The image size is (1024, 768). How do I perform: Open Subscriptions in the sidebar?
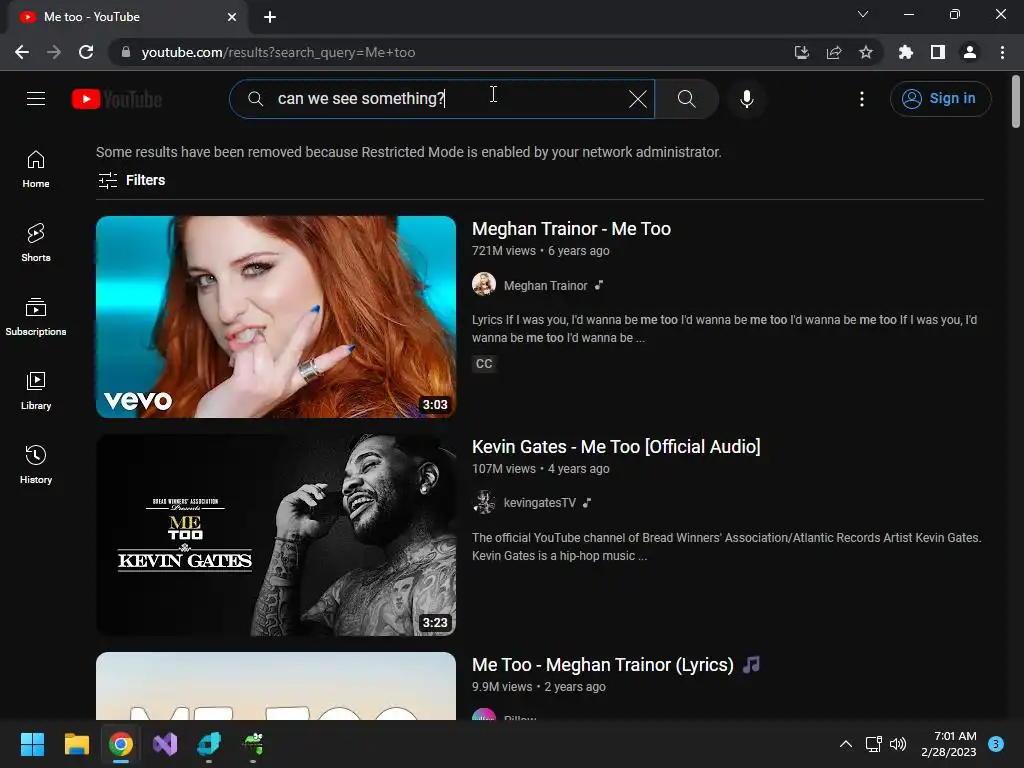tap(36, 317)
